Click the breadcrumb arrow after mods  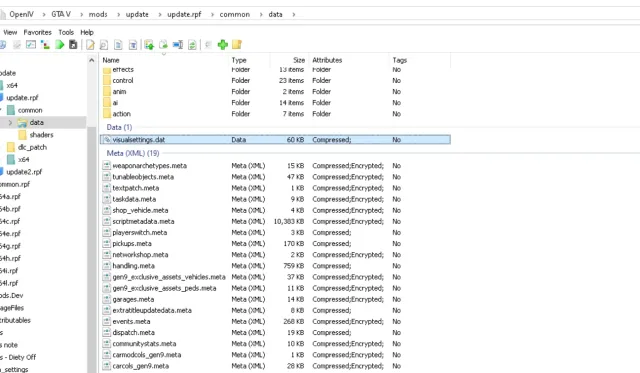(x=118, y=14)
